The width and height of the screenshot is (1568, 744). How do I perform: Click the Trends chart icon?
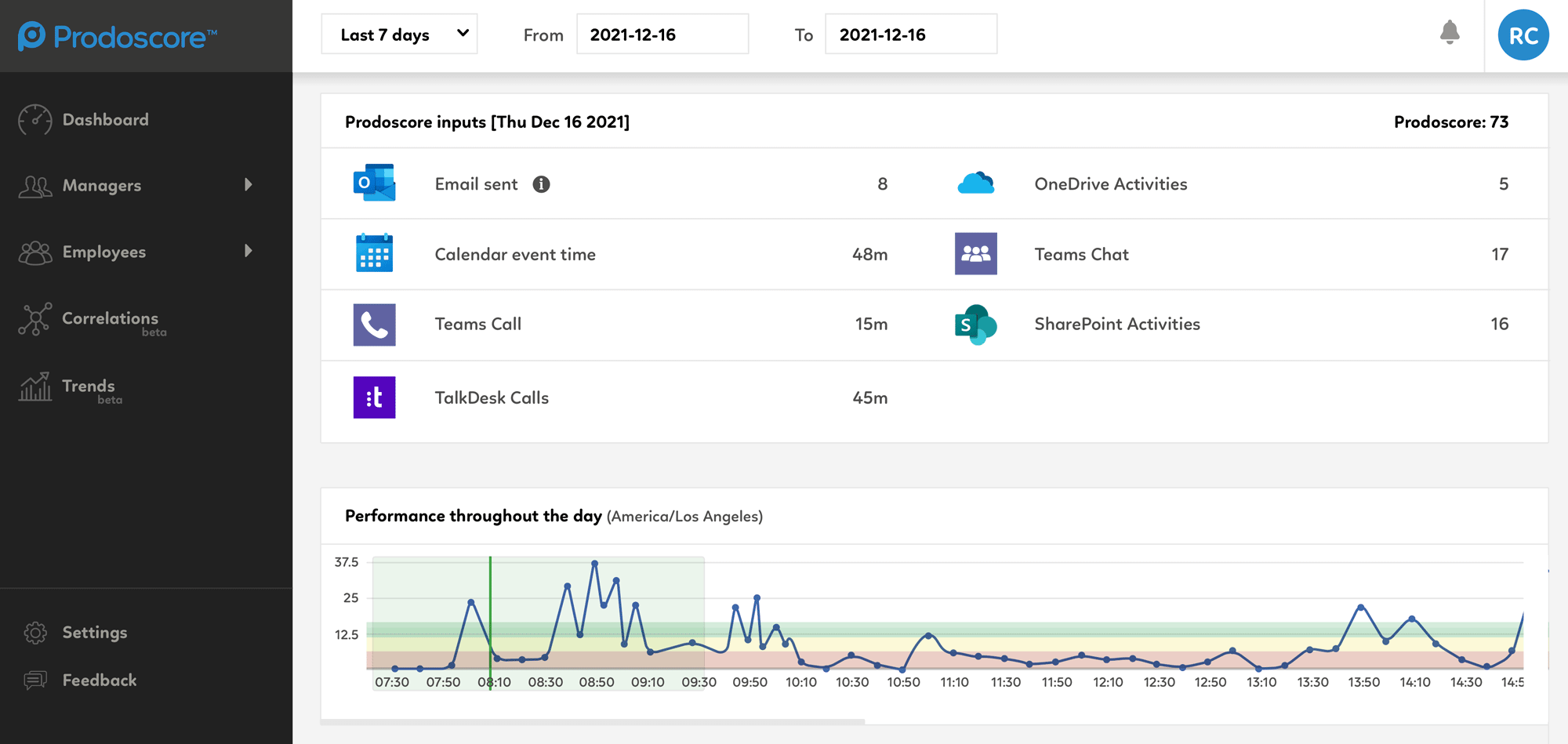click(34, 387)
